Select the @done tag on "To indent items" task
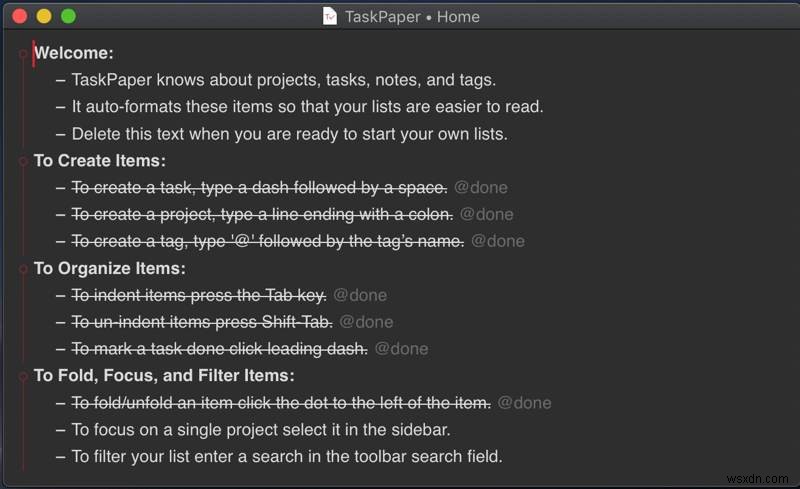This screenshot has height=489, width=800. click(x=360, y=295)
